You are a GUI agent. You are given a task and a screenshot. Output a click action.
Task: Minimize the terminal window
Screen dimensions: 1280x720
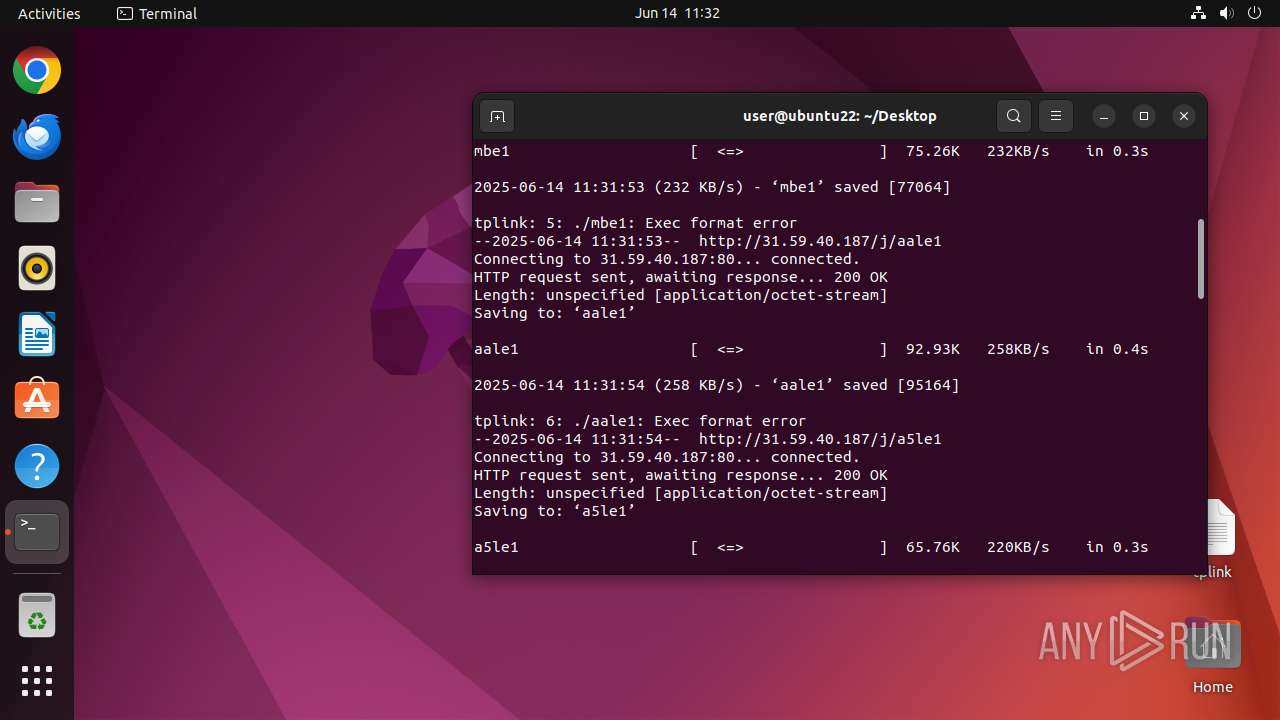click(1104, 116)
